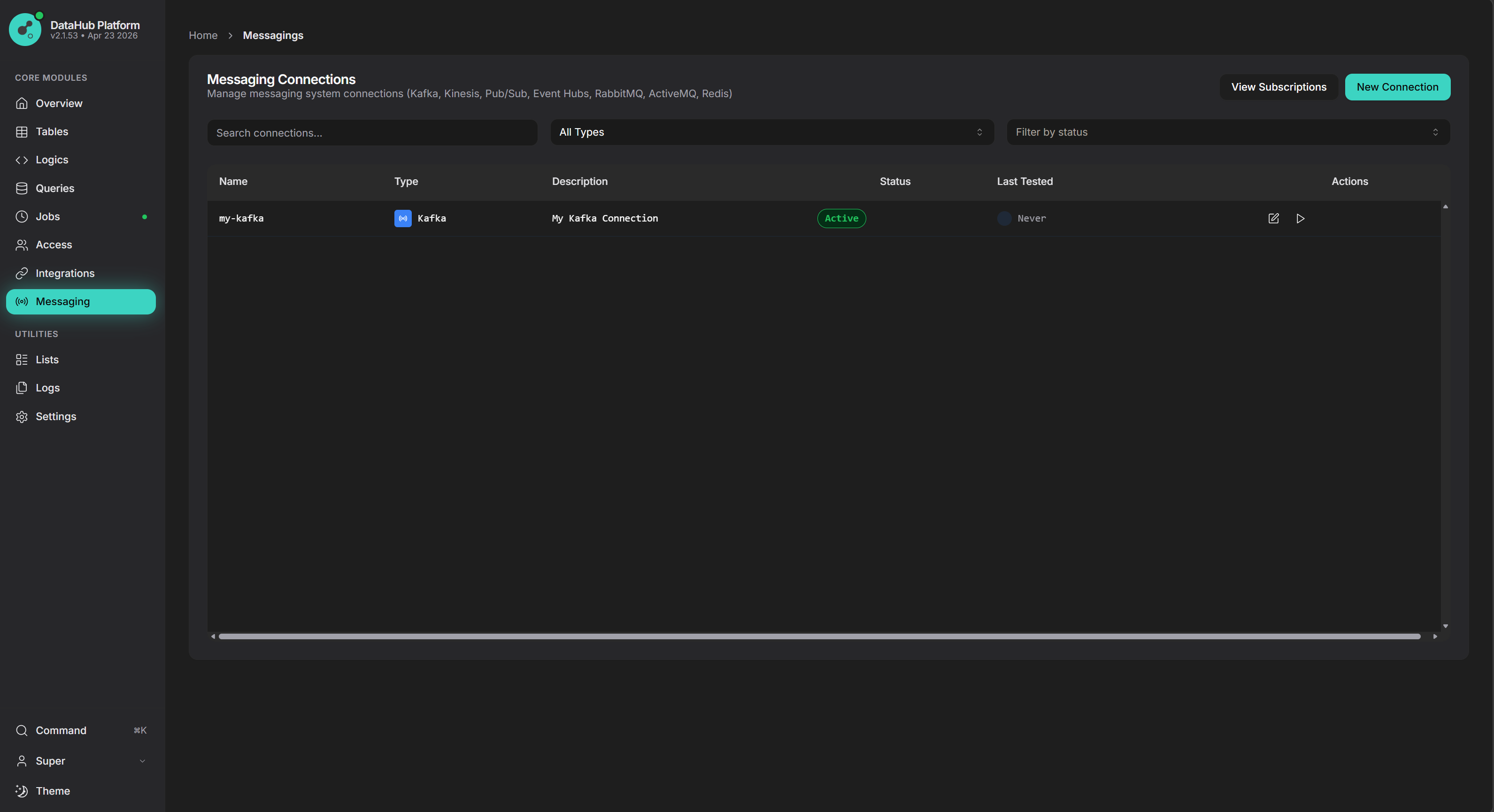
Task: Open Access via its users icon
Action: (22, 245)
